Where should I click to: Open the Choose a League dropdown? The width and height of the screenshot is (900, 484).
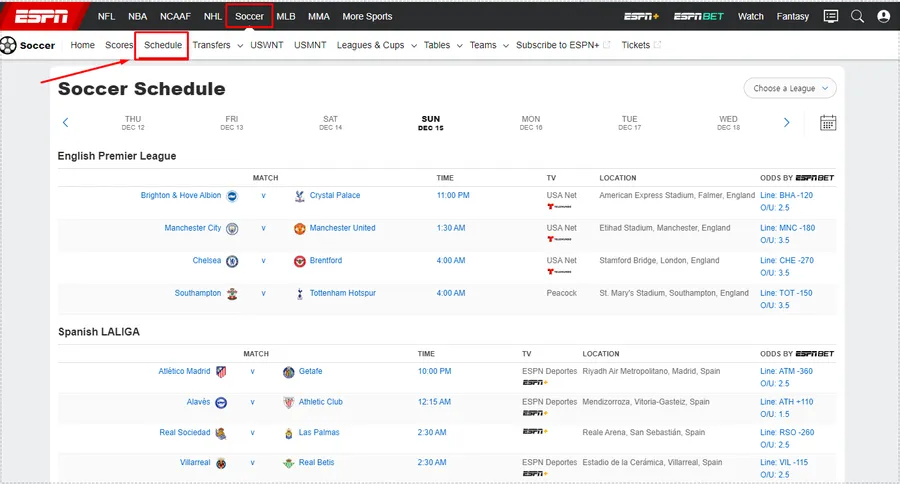coord(790,88)
